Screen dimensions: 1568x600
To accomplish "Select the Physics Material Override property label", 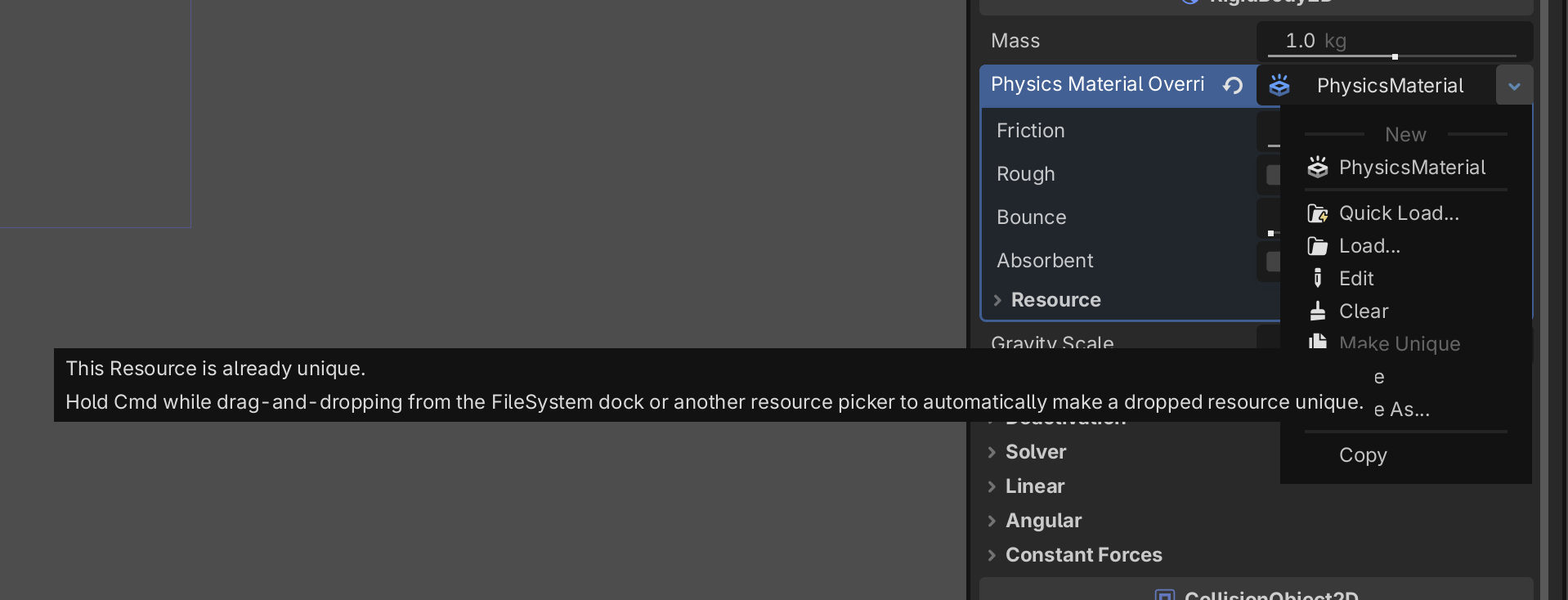I will (x=1097, y=84).
